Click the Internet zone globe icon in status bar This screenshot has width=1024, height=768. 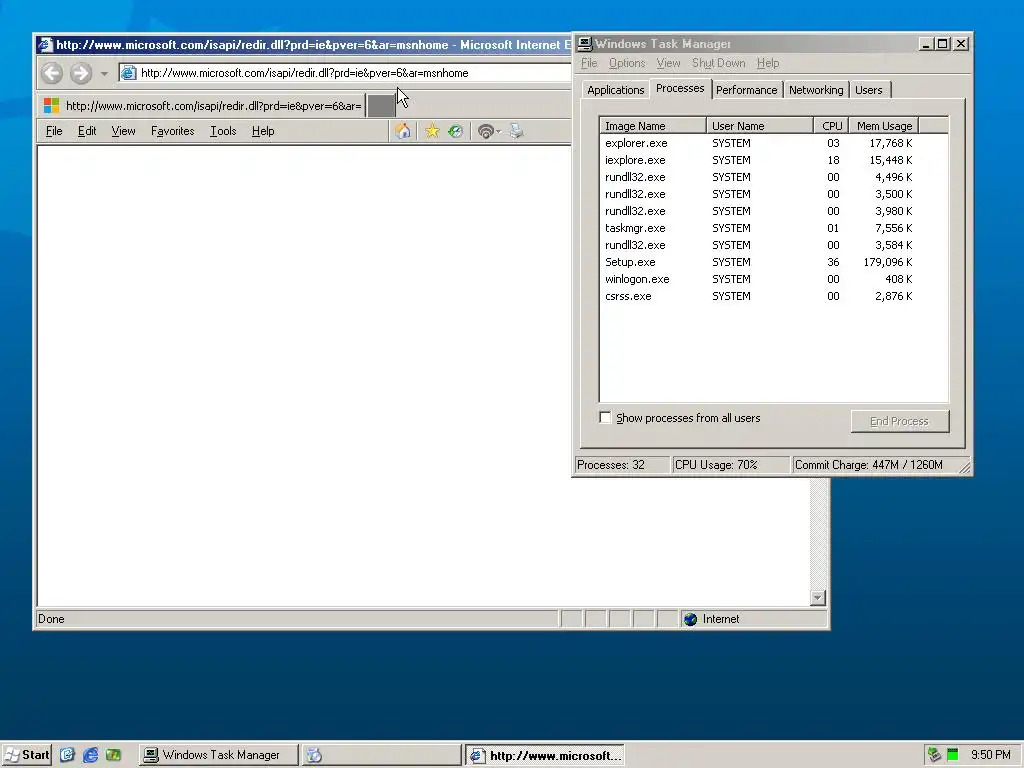(x=690, y=619)
